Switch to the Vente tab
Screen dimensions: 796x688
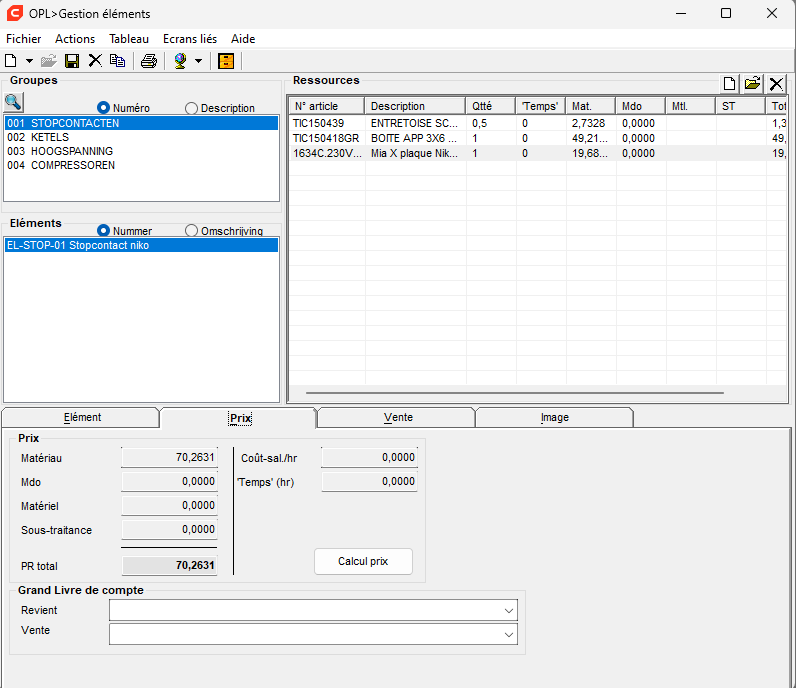(x=398, y=417)
